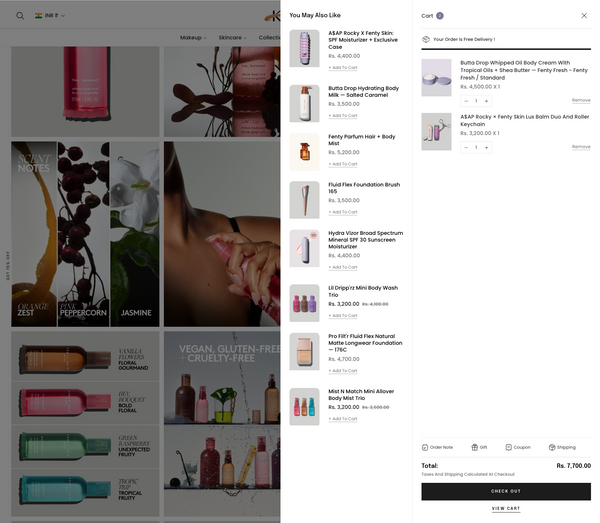Click the Pink Peppercorn scent image
Viewport: 600px width, 523px height.
(x=83, y=234)
